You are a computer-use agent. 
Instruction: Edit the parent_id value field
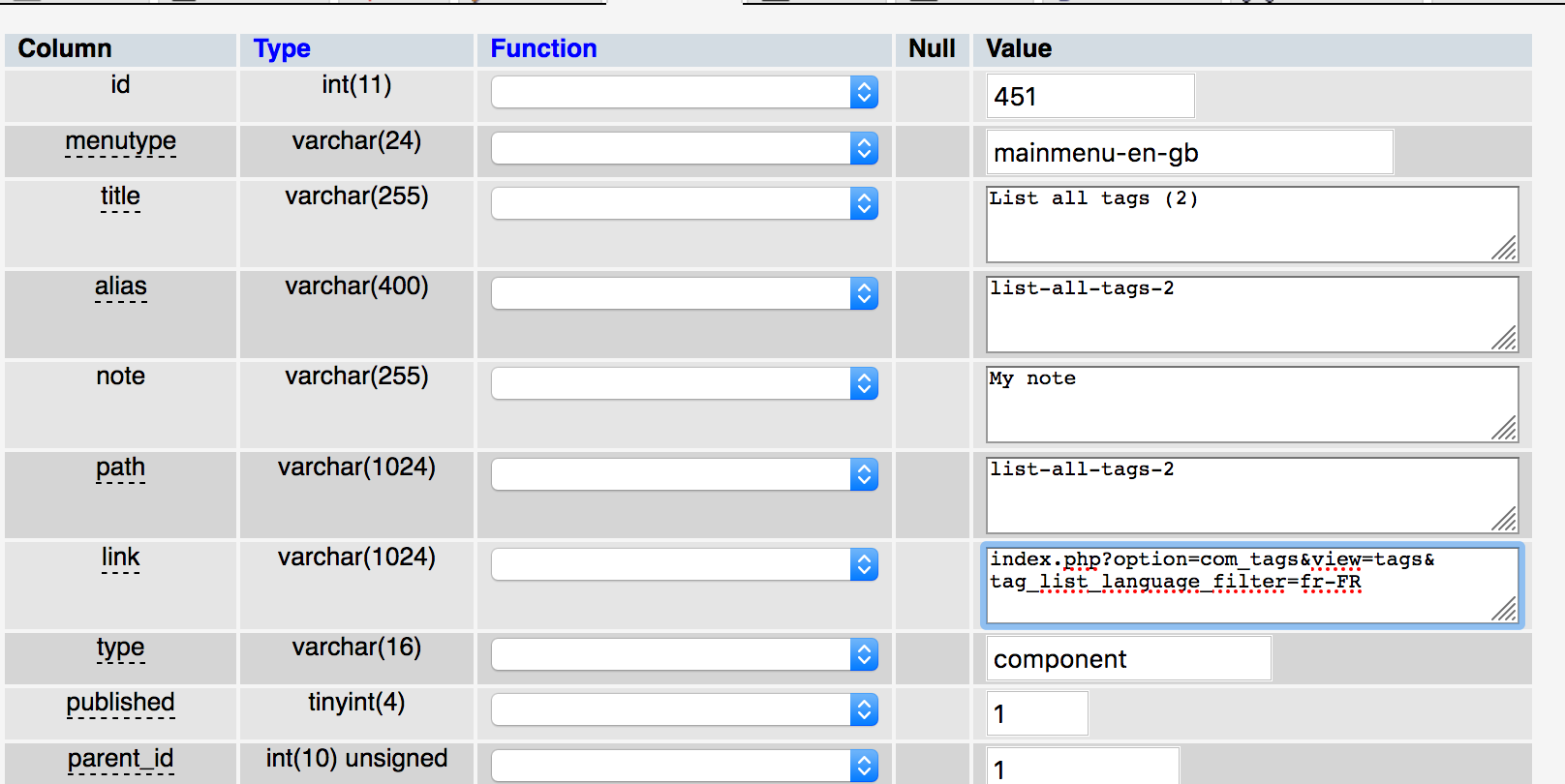tap(1083, 768)
